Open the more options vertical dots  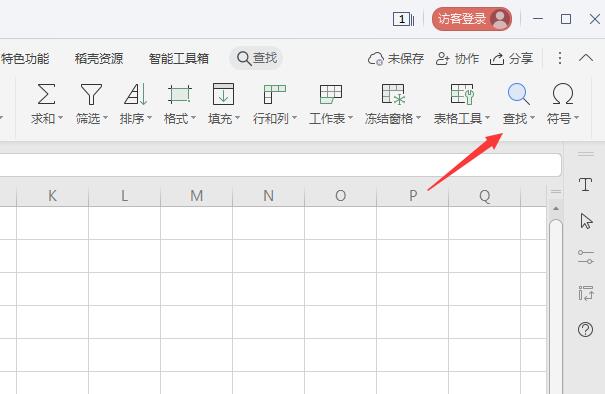coord(560,58)
